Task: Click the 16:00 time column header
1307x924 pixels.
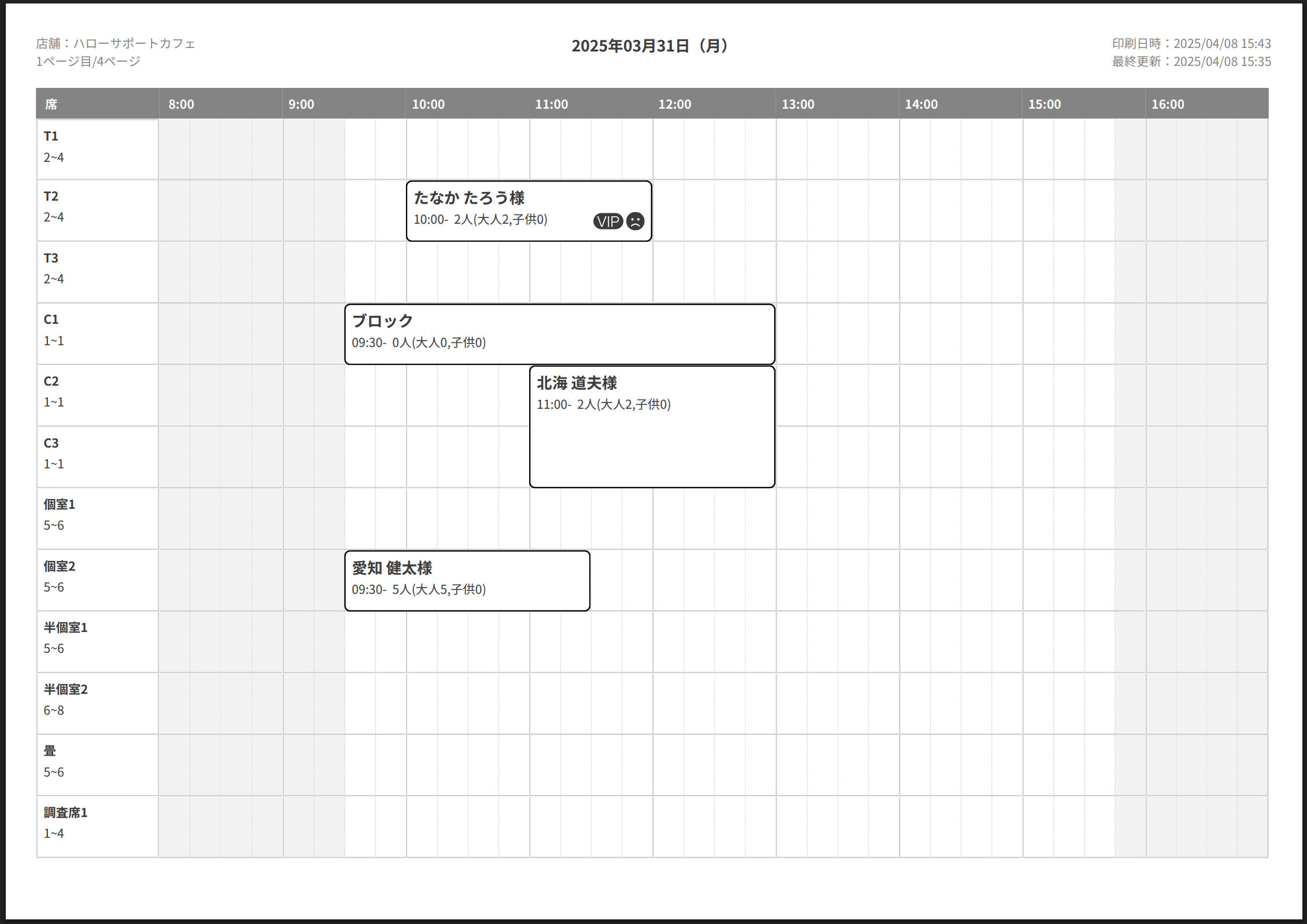Action: pyautogui.click(x=1168, y=105)
